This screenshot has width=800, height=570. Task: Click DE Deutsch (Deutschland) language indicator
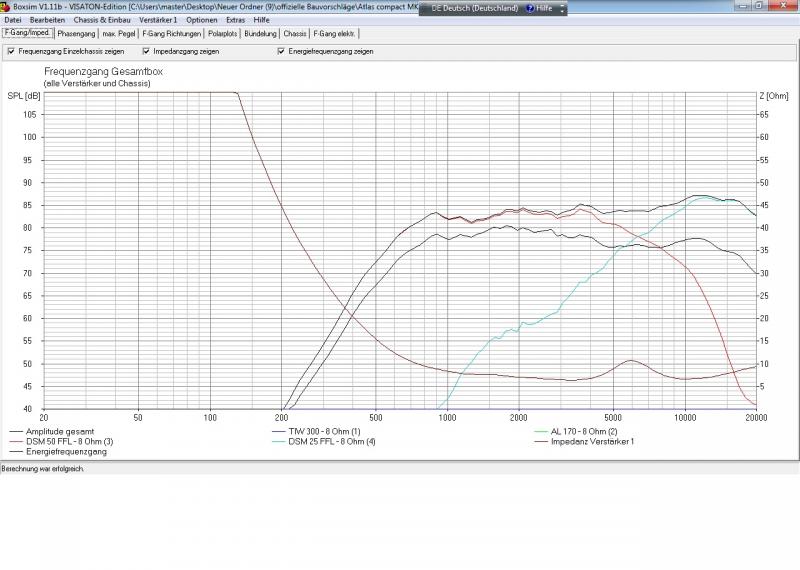474,8
